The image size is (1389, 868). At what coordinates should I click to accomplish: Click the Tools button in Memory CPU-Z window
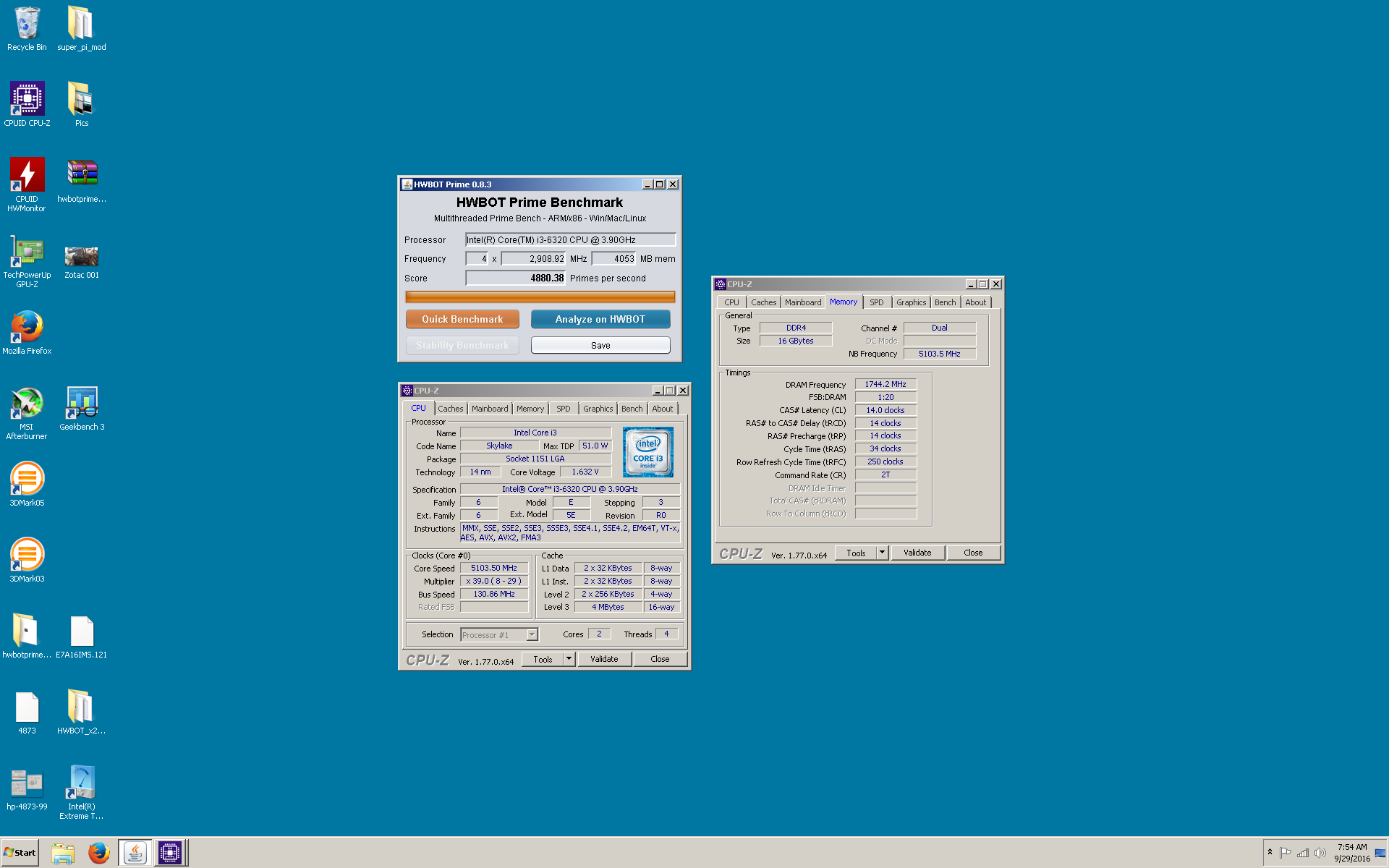[856, 553]
